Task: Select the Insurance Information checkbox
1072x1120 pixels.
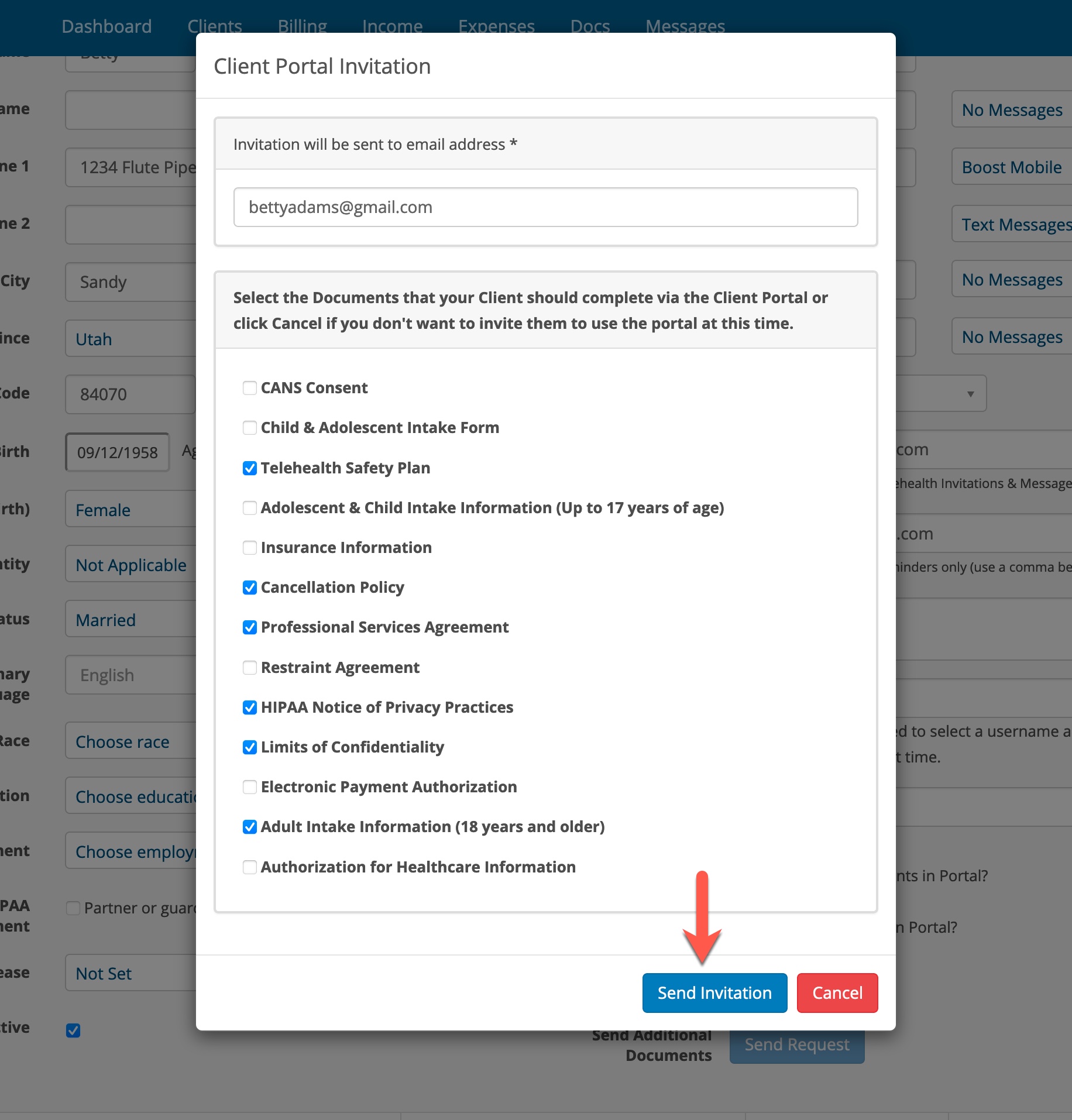Action: [250, 548]
